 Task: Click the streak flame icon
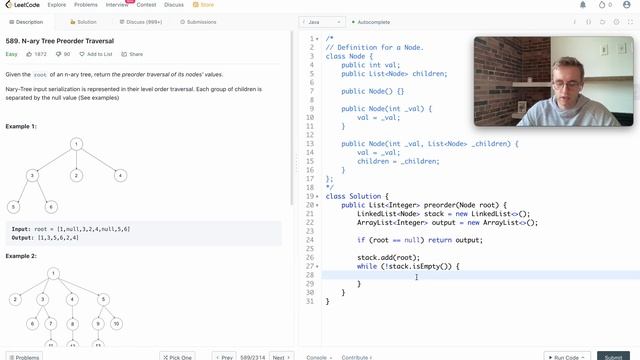point(602,4)
